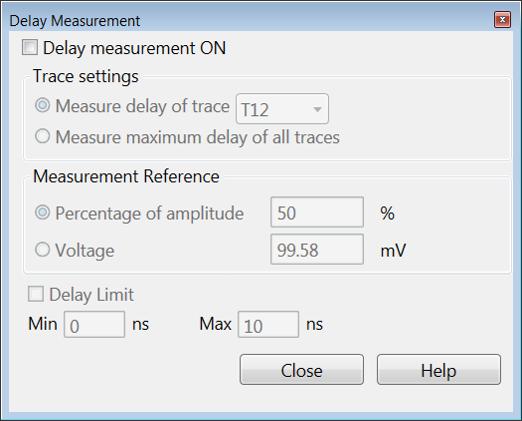This screenshot has width=522, height=421.
Task: Click the Voltage label text
Action: (x=85, y=251)
